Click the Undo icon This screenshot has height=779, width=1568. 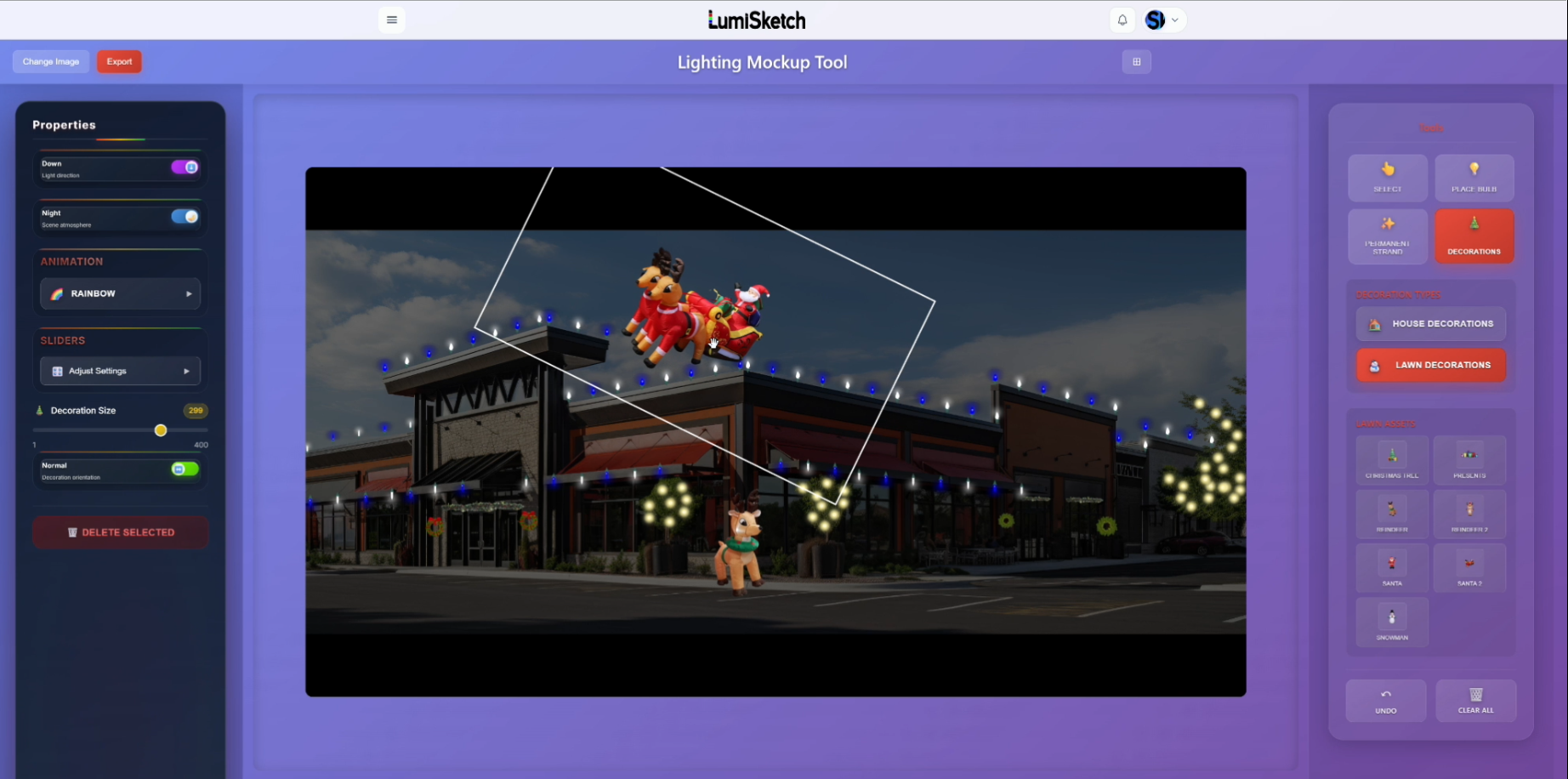(x=1385, y=700)
